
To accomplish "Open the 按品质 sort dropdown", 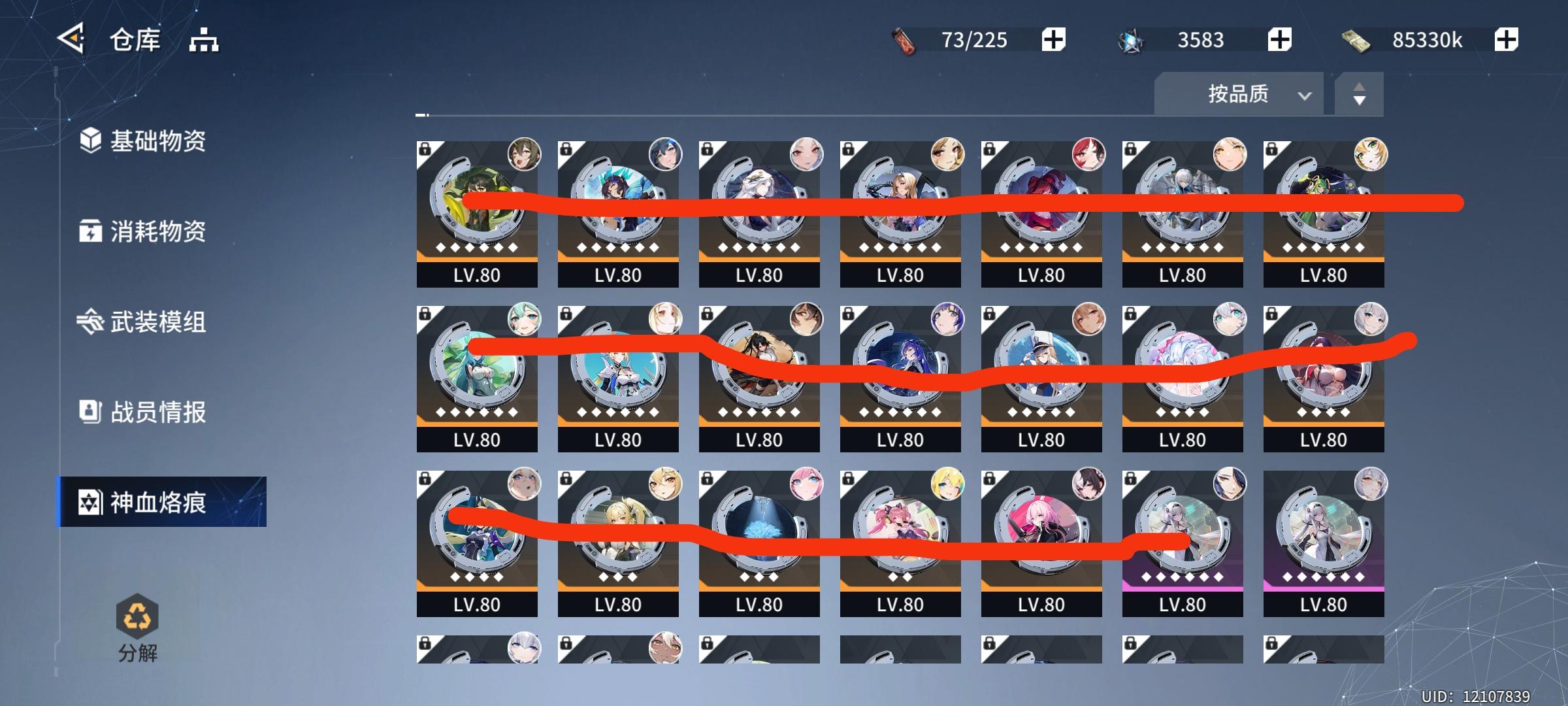I will [x=1239, y=94].
